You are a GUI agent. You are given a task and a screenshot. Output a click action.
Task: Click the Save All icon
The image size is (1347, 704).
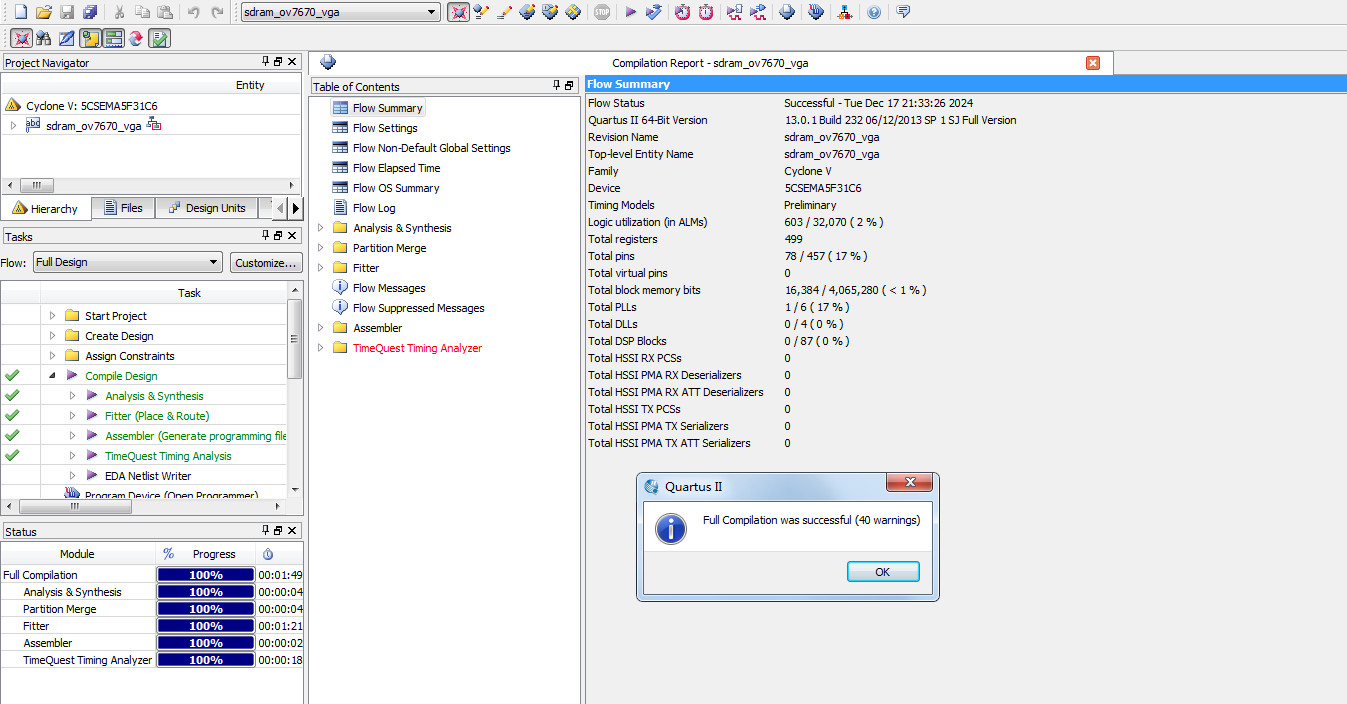[90, 12]
